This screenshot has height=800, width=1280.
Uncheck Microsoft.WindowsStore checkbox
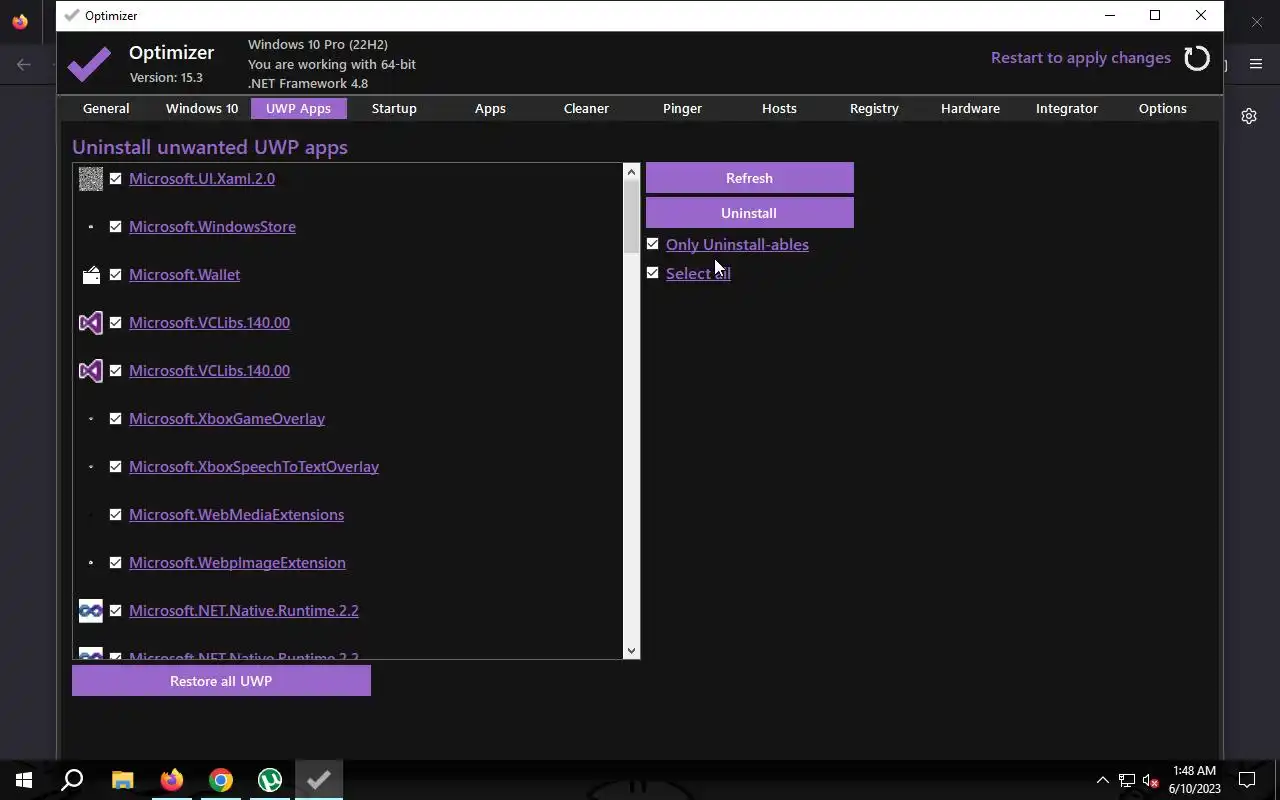point(116,227)
